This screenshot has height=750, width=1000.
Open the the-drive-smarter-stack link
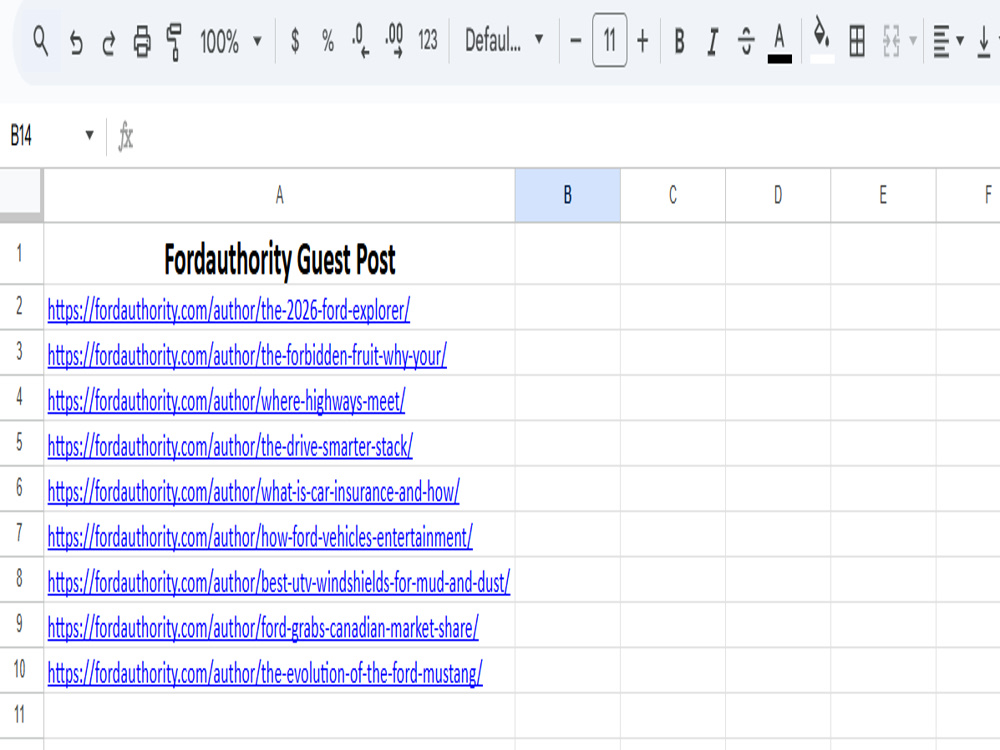(x=230, y=446)
